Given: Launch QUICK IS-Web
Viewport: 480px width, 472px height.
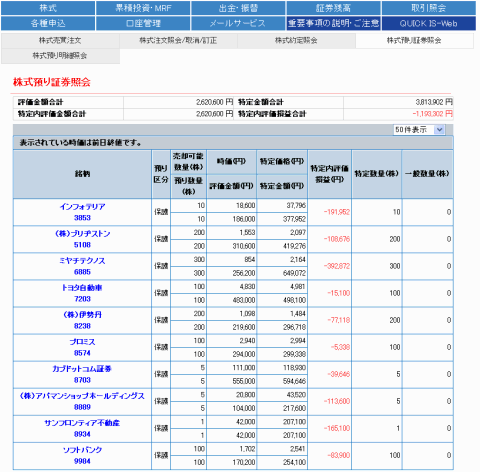Looking at the screenshot, I should (429, 23).
